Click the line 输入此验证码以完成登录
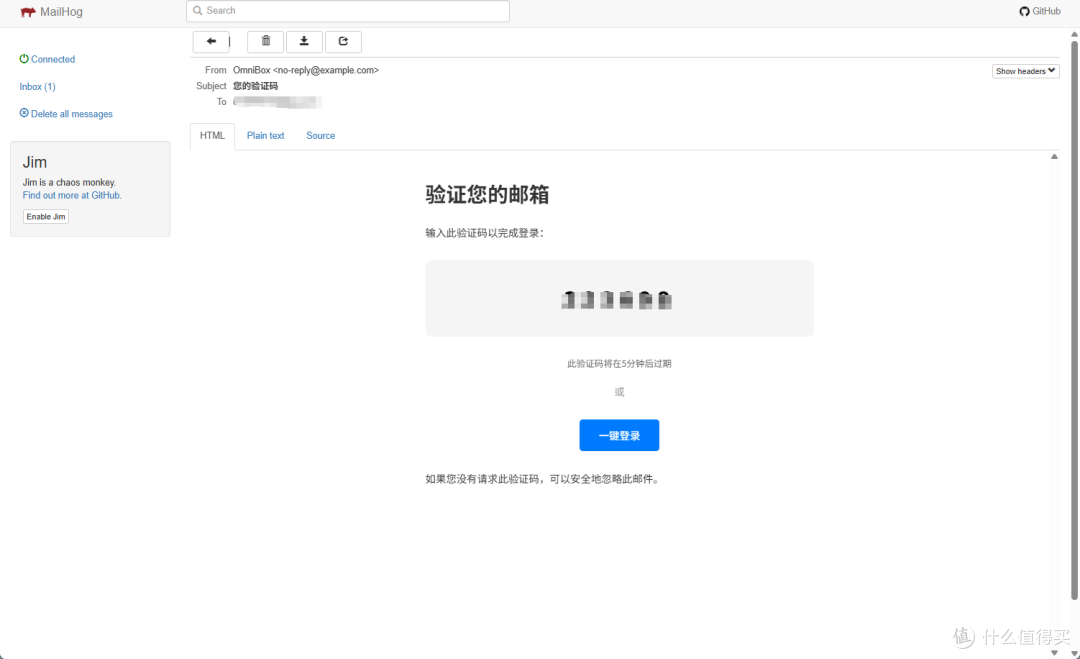 [484, 233]
